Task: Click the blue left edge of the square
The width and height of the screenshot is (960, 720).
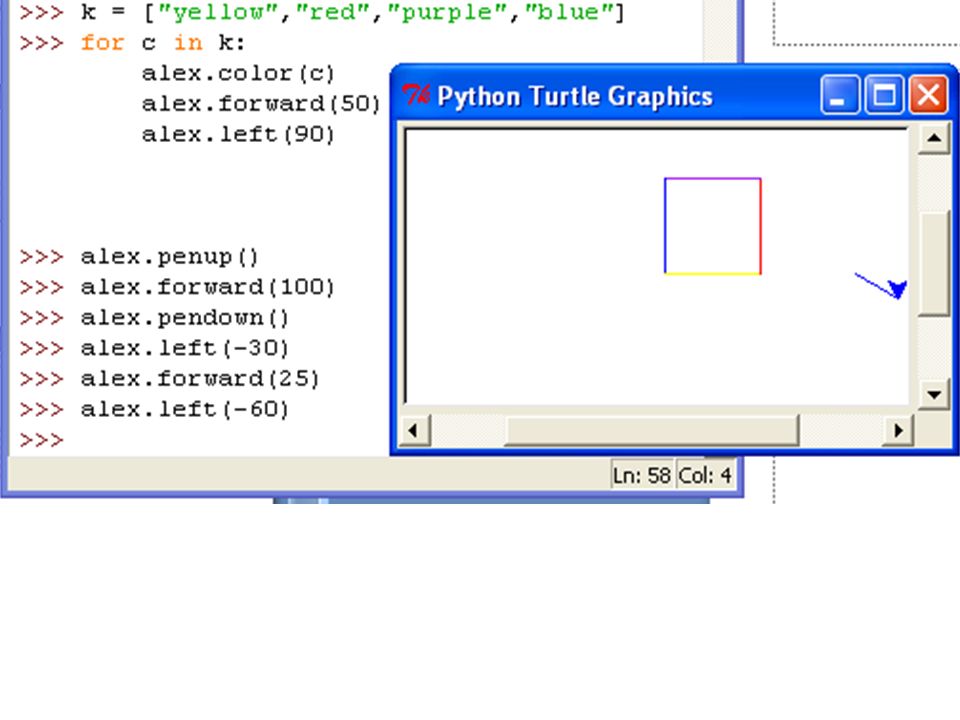Action: (x=666, y=226)
